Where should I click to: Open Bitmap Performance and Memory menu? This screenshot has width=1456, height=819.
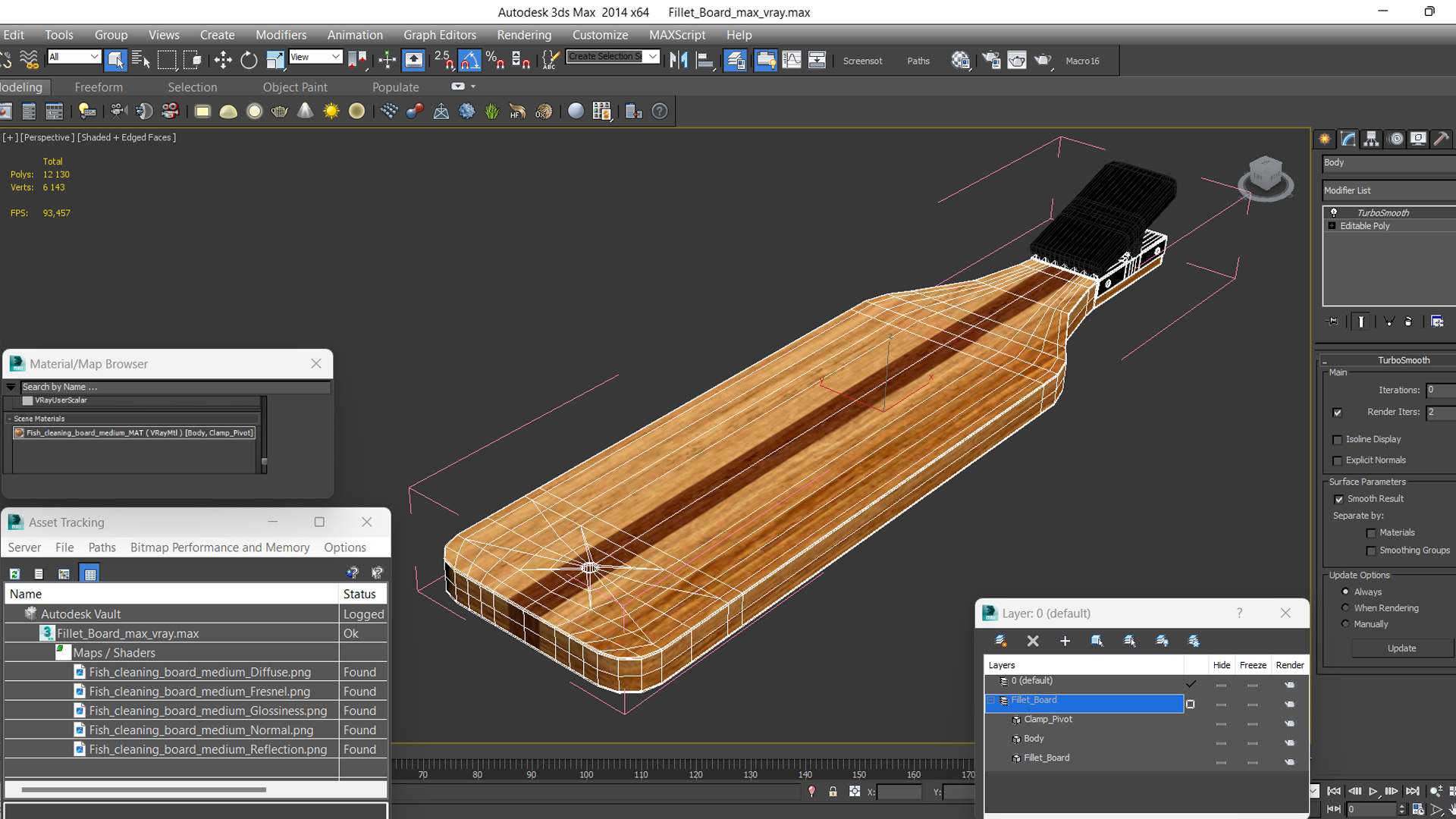(220, 548)
